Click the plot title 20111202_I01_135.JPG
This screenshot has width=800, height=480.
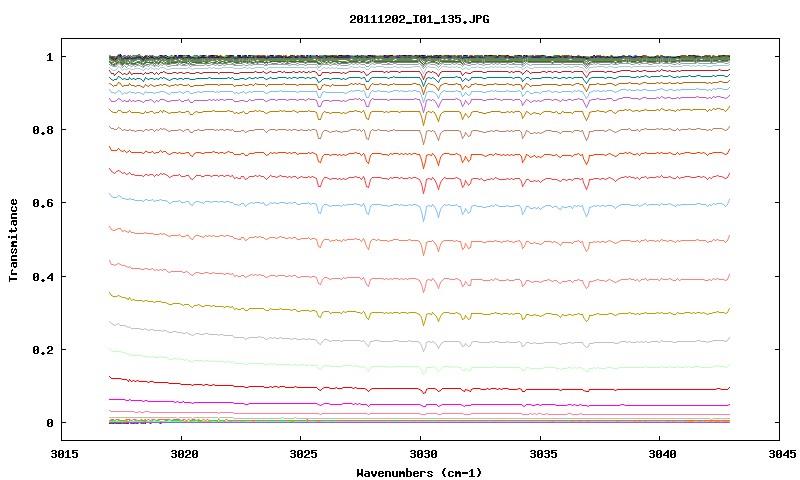(419, 19)
